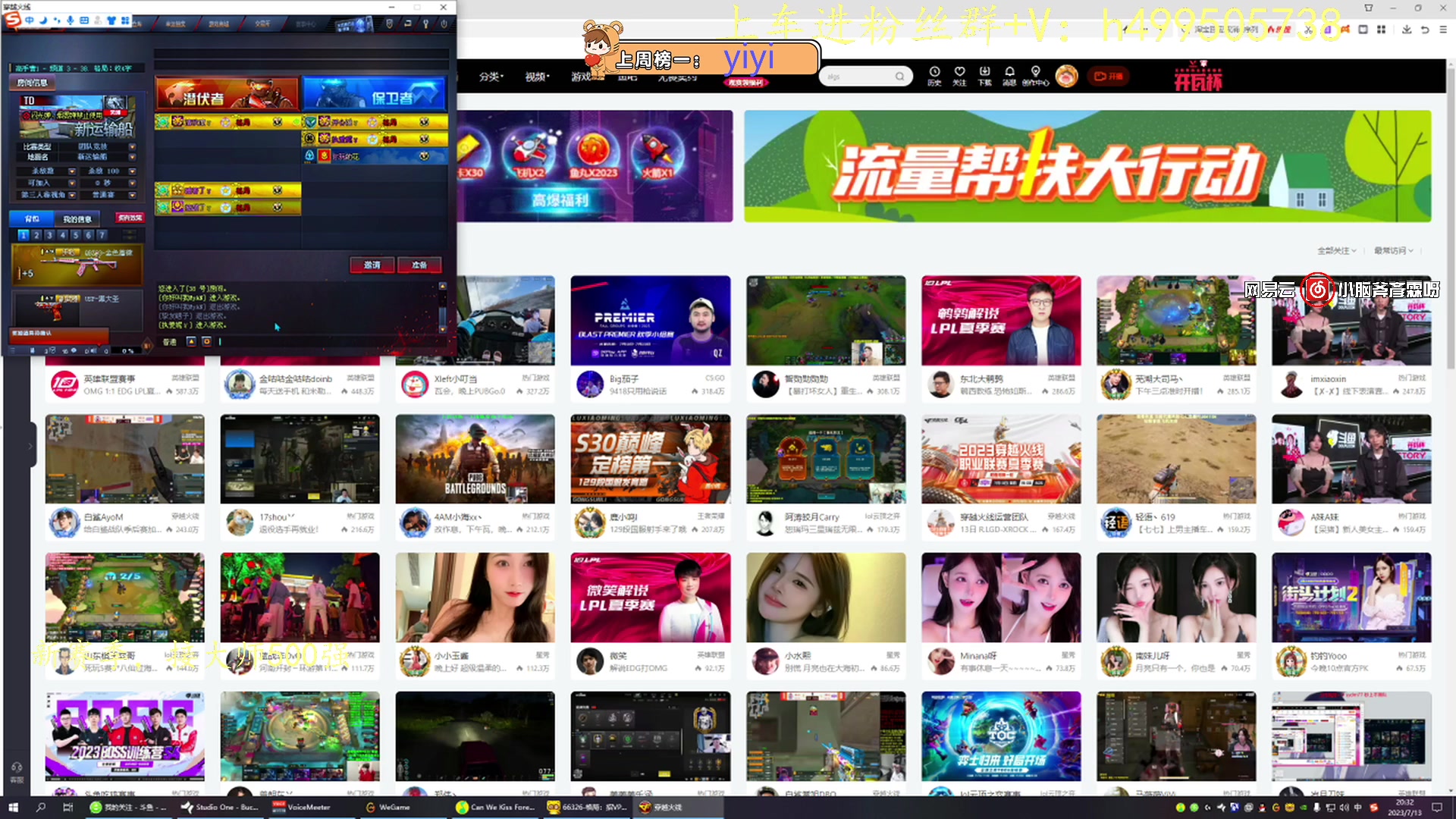Open the 最常访问 sort dropdown
This screenshot has width=1456, height=819.
(x=1394, y=250)
